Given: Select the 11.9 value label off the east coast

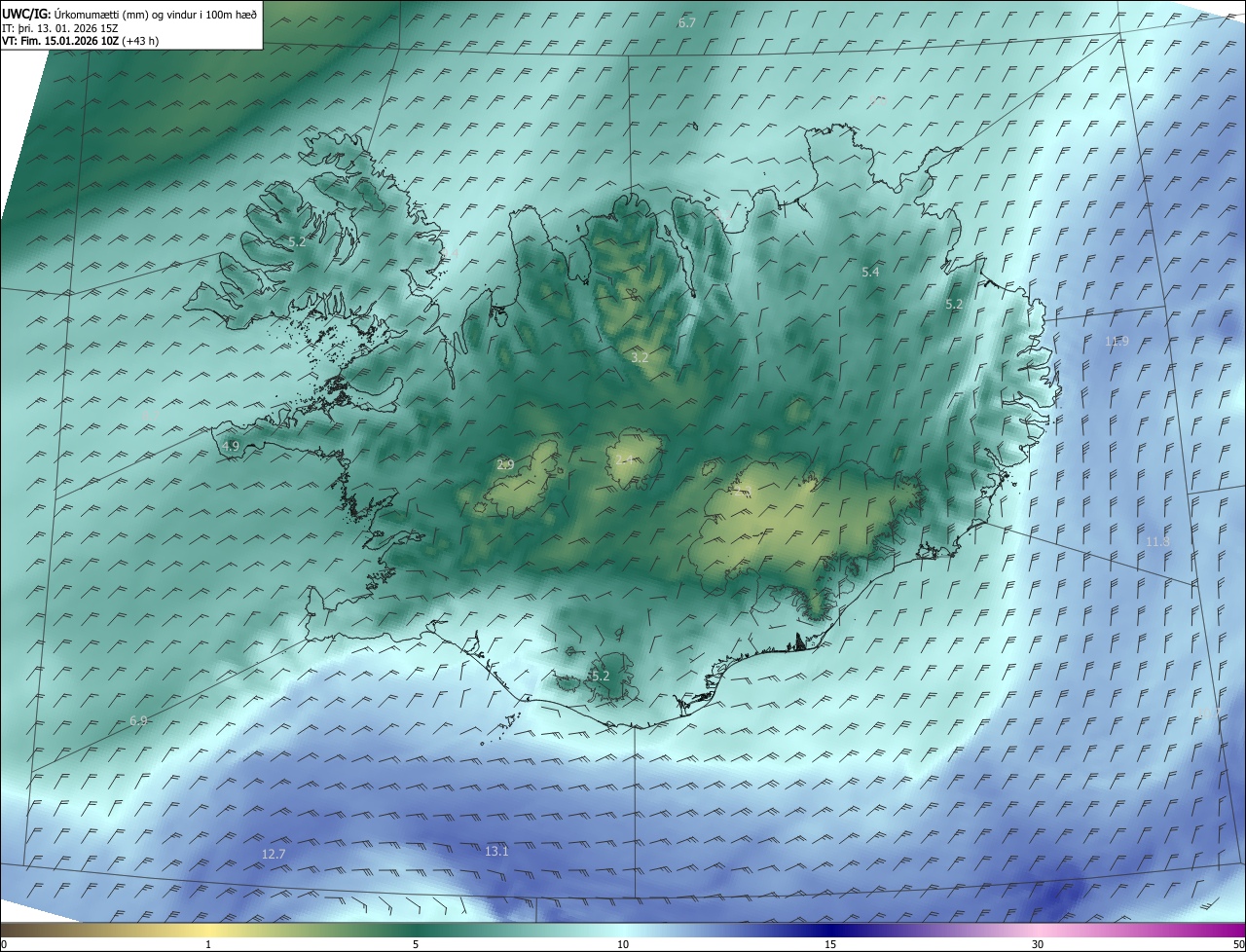Looking at the screenshot, I should click(x=1117, y=341).
